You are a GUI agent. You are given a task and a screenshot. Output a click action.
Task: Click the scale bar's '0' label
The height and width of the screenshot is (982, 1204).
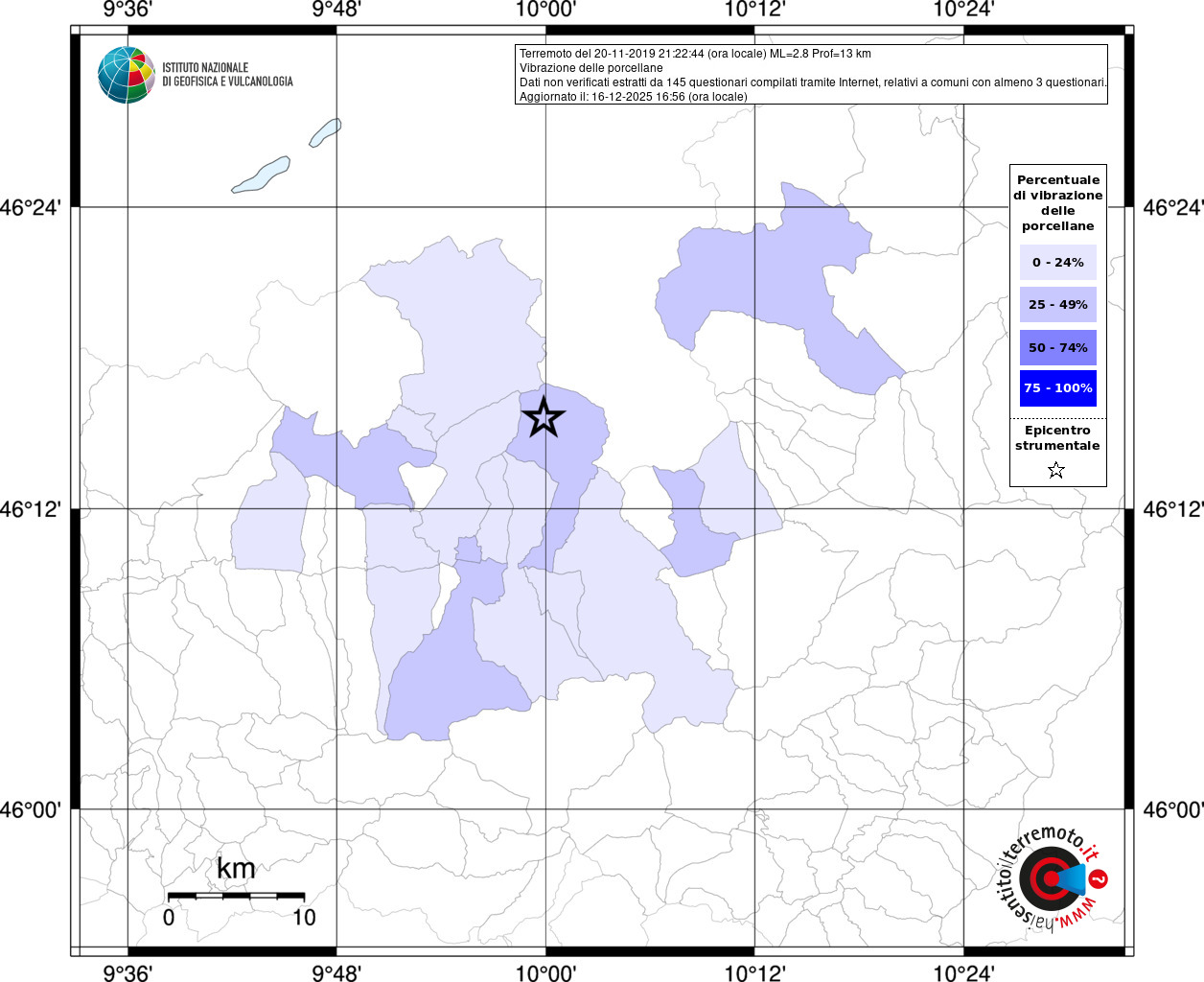click(169, 918)
